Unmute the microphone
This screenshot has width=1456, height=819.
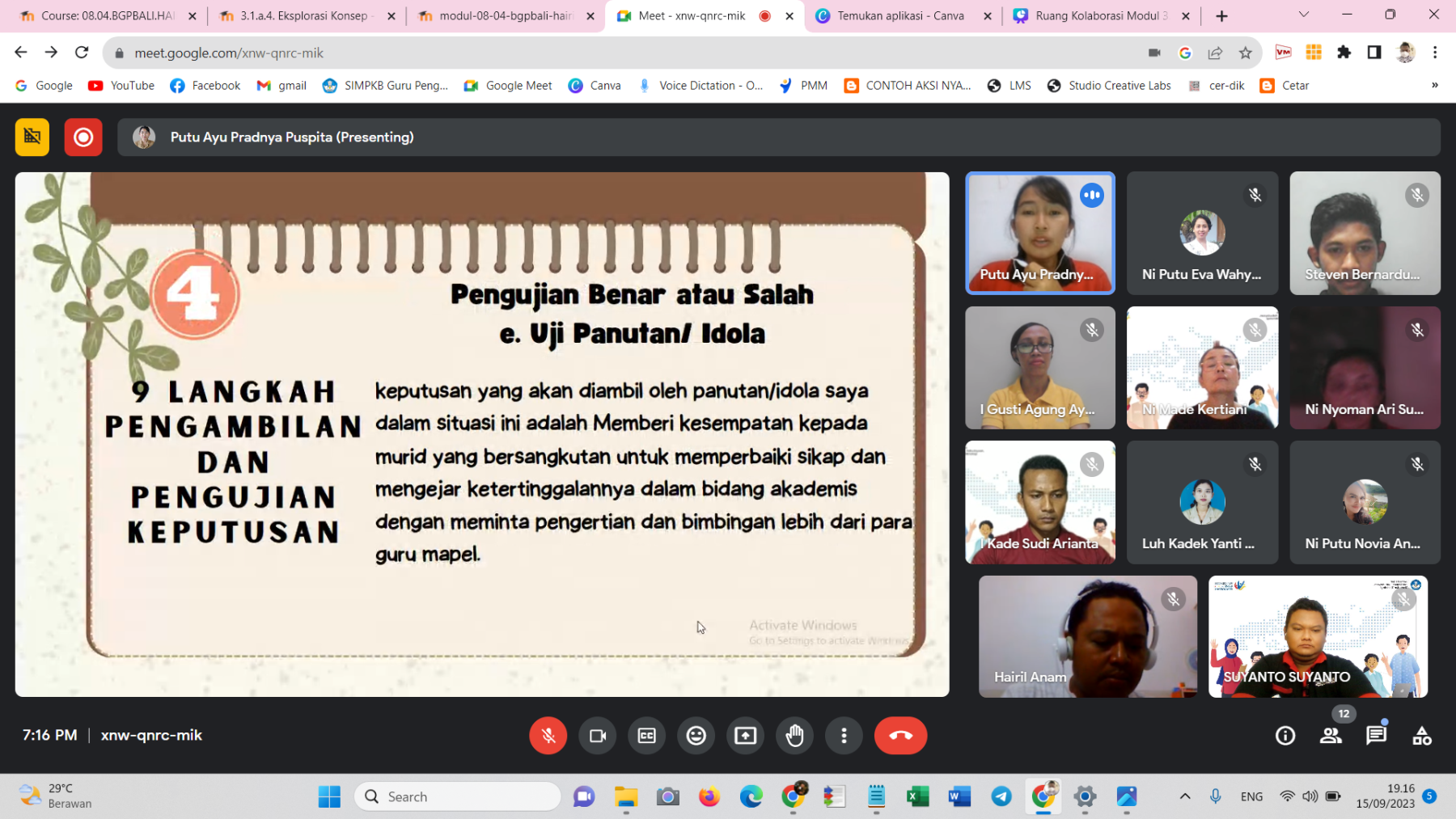548,736
